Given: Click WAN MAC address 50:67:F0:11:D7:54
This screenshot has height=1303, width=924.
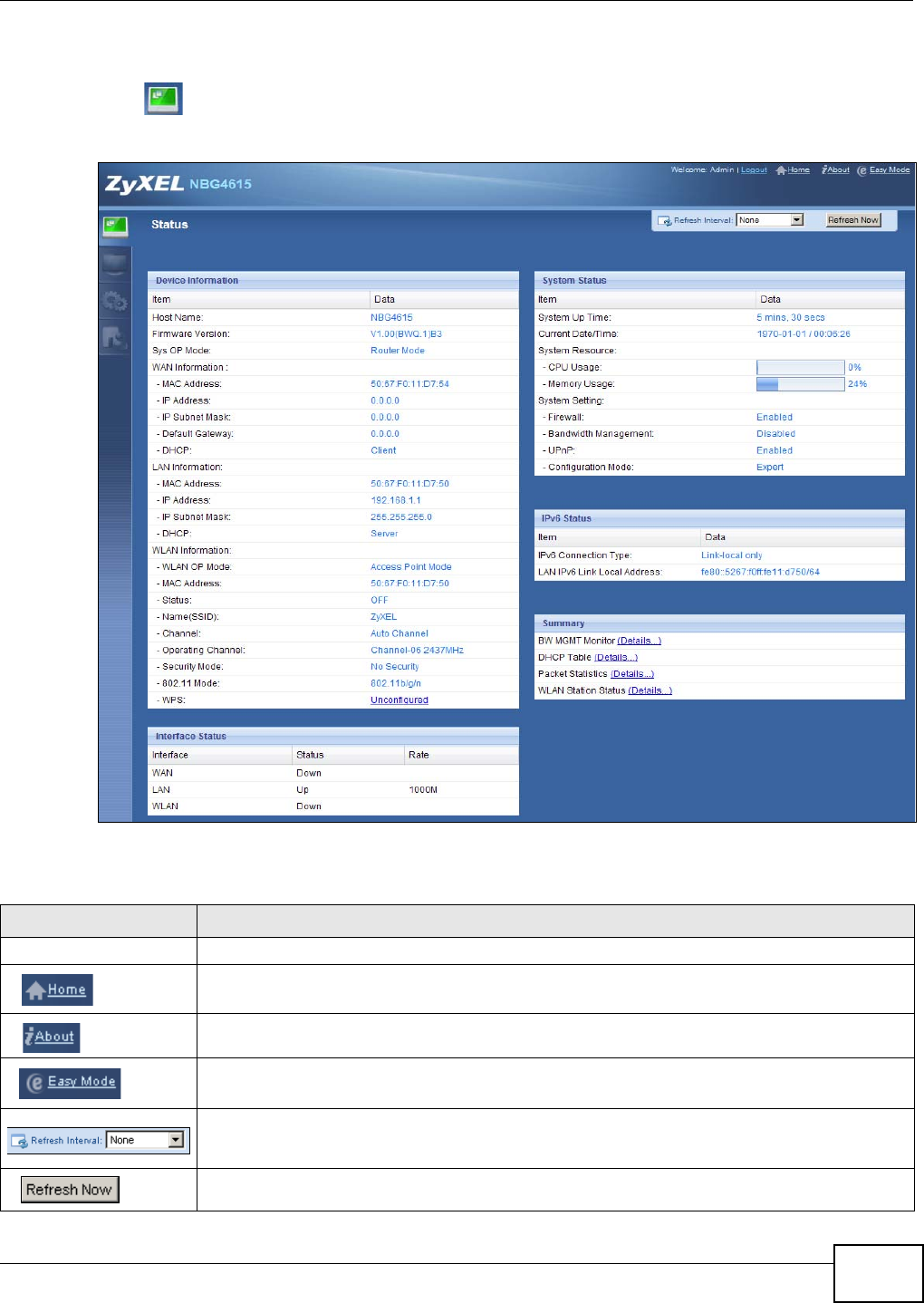Looking at the screenshot, I should [x=409, y=384].
